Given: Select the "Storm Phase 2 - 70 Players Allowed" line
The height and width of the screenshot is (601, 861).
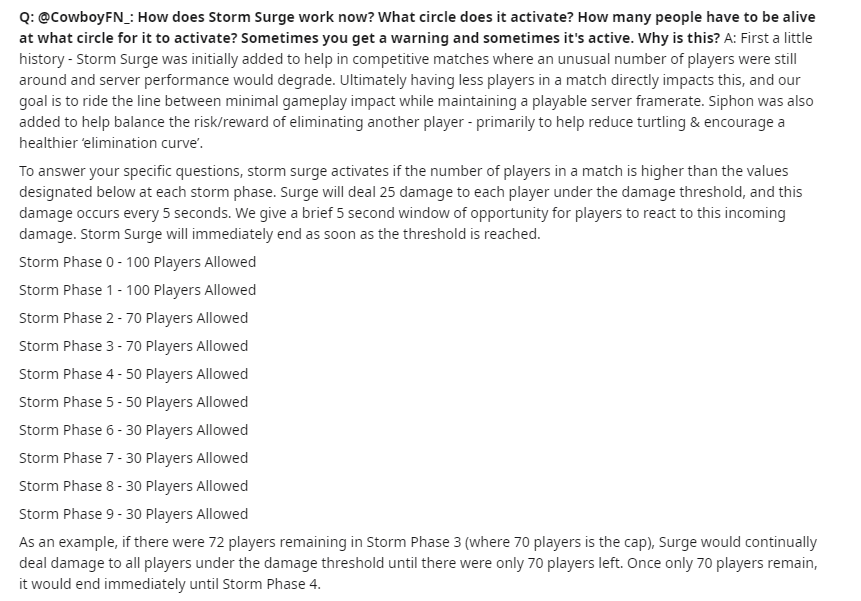Looking at the screenshot, I should 133,318.
